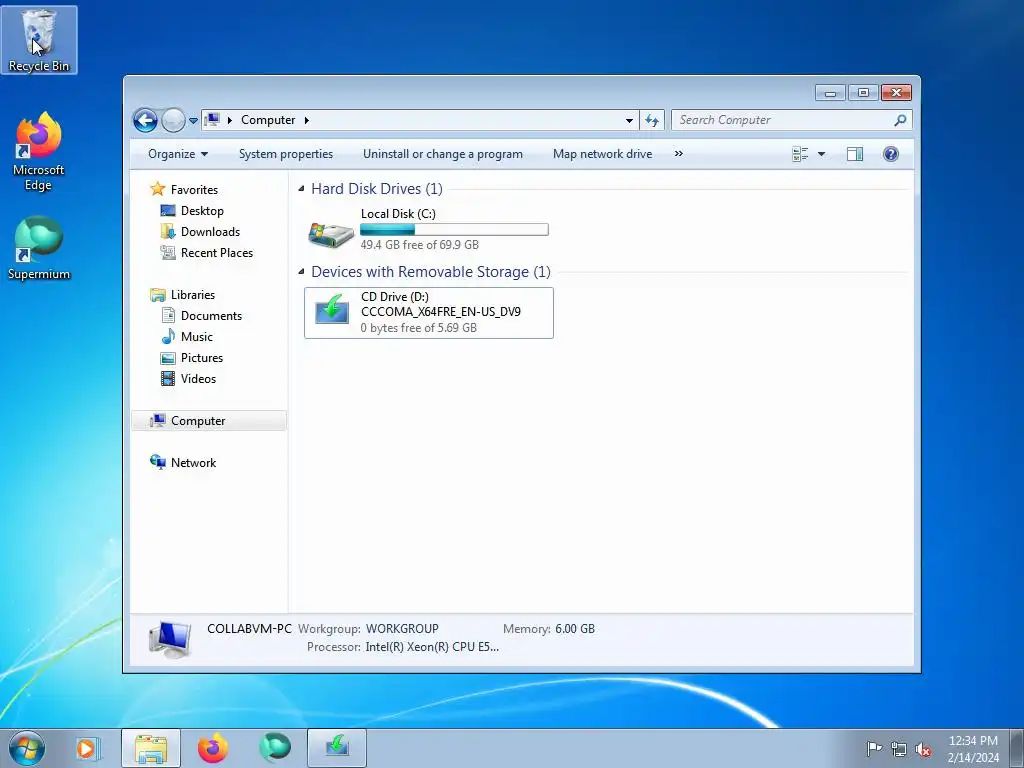This screenshot has height=768, width=1024.
Task: Select the Supermium desktop shortcut
Action: point(39,248)
